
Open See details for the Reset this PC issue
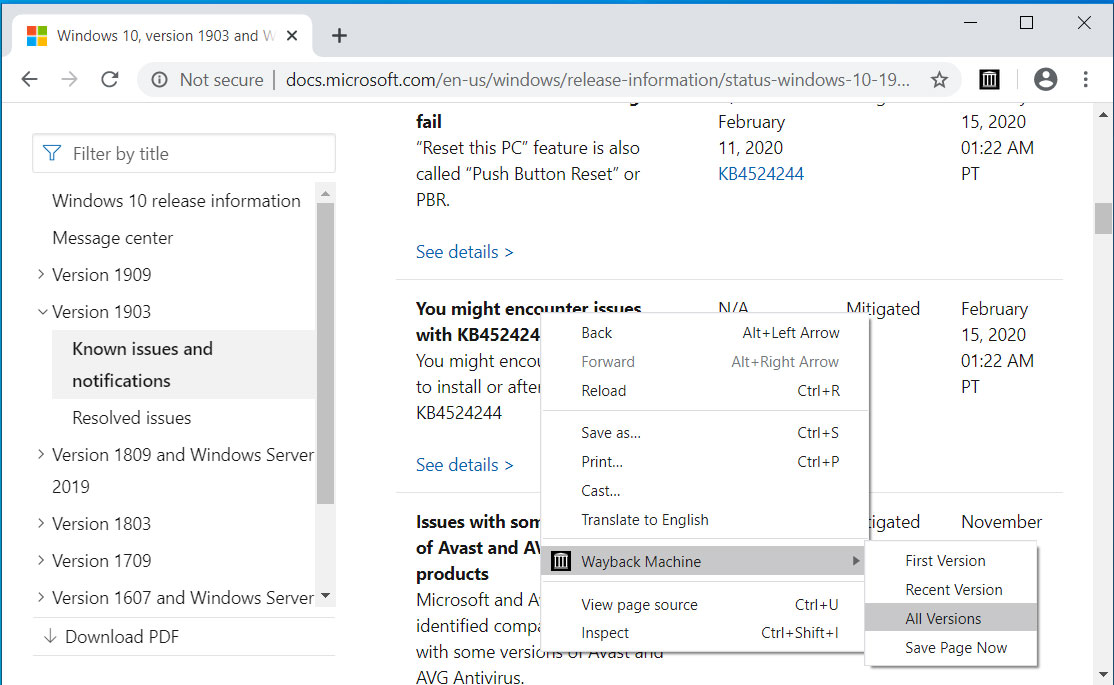(x=465, y=252)
